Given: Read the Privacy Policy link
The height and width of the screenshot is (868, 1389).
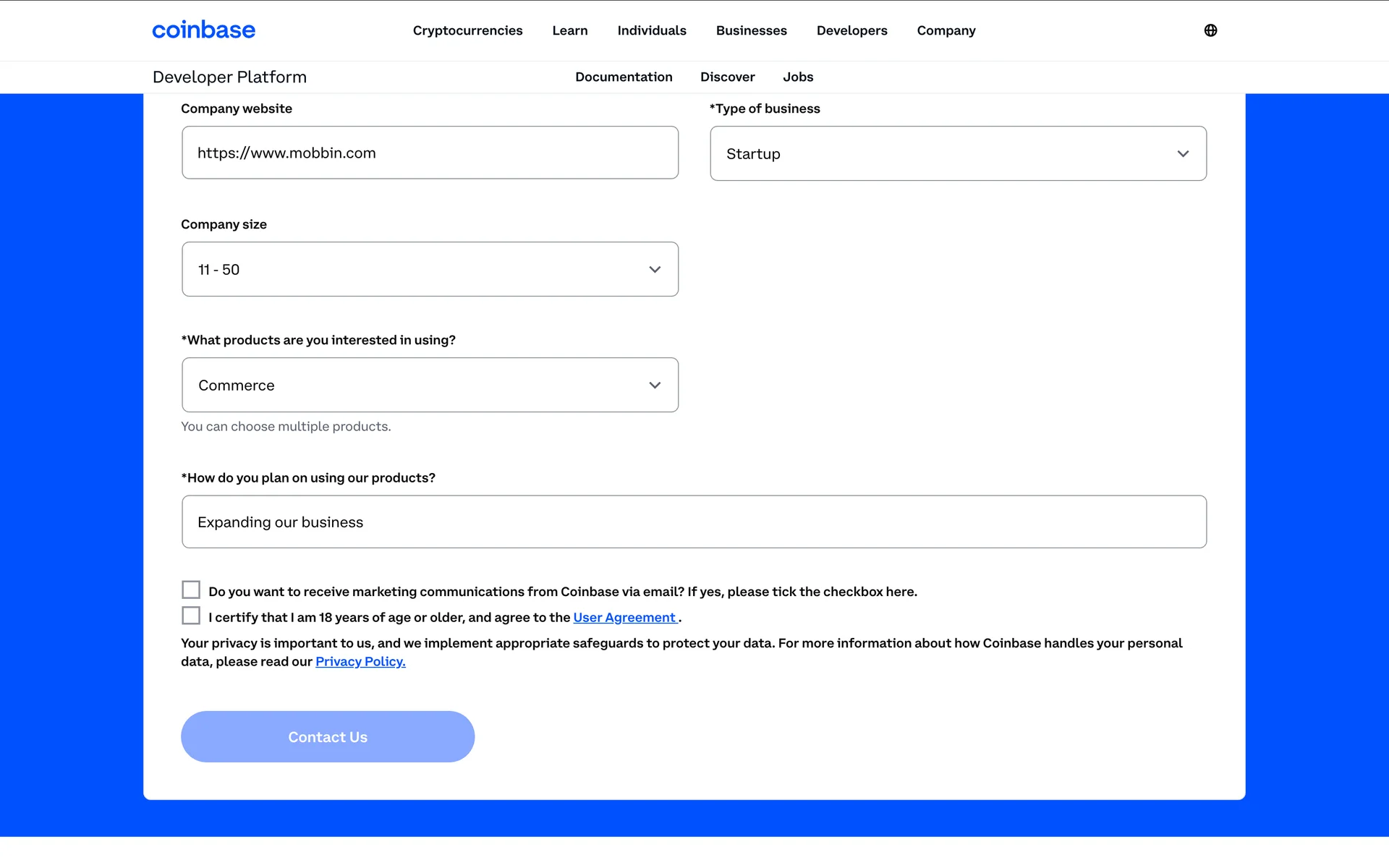Looking at the screenshot, I should tap(360, 661).
